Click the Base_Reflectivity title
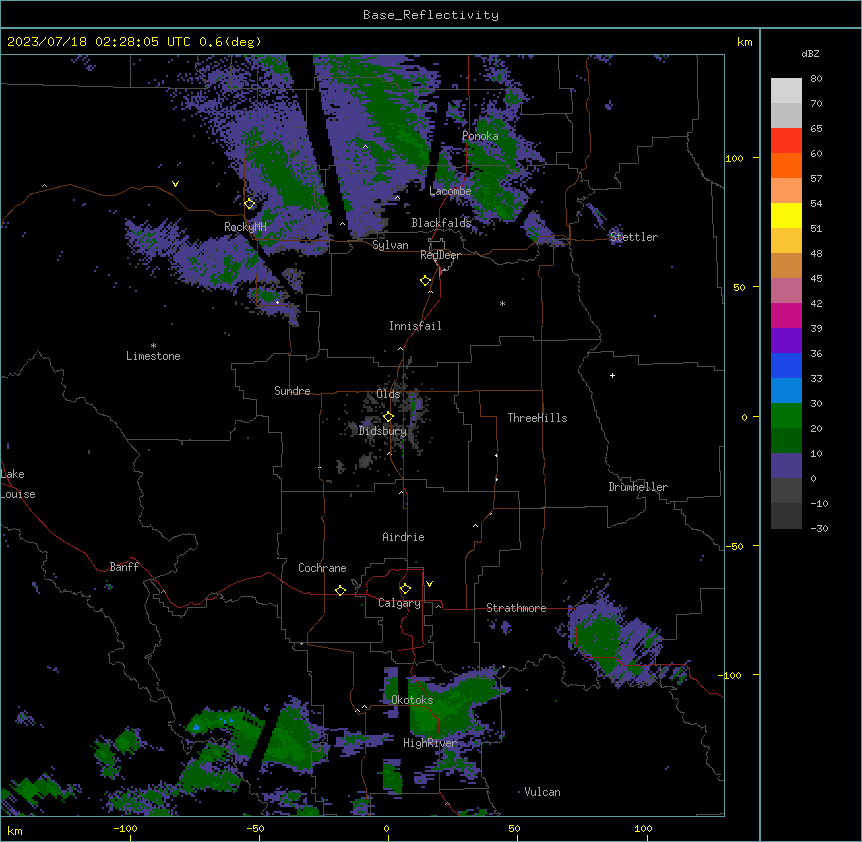Screen dimensions: 862x842 pyautogui.click(x=431, y=15)
